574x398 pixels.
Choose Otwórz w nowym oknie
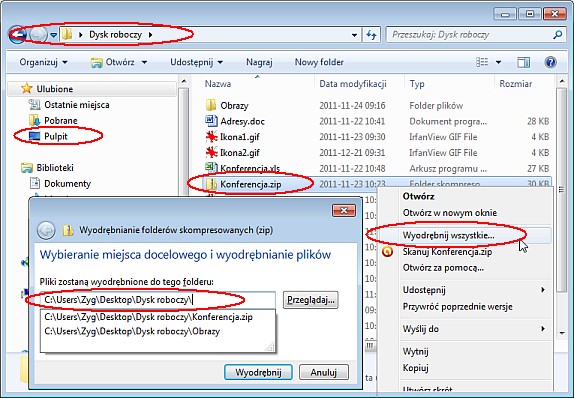point(450,213)
